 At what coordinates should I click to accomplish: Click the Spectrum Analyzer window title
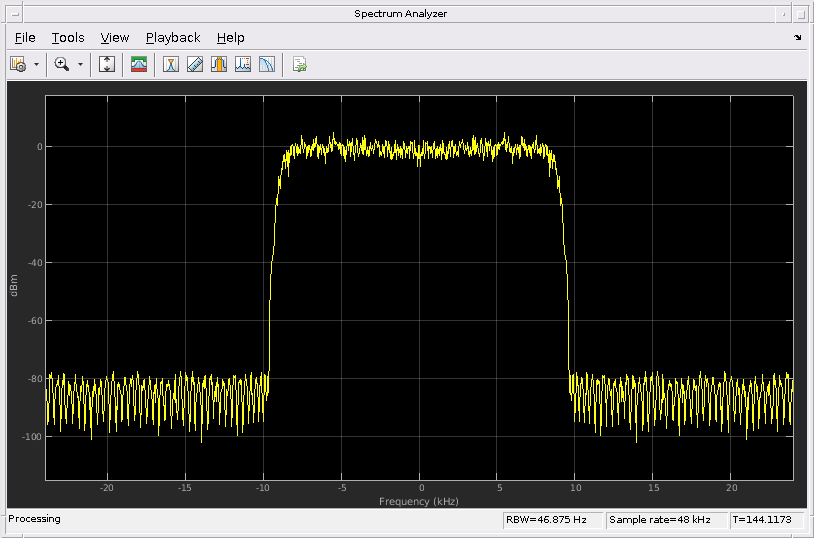coord(400,14)
